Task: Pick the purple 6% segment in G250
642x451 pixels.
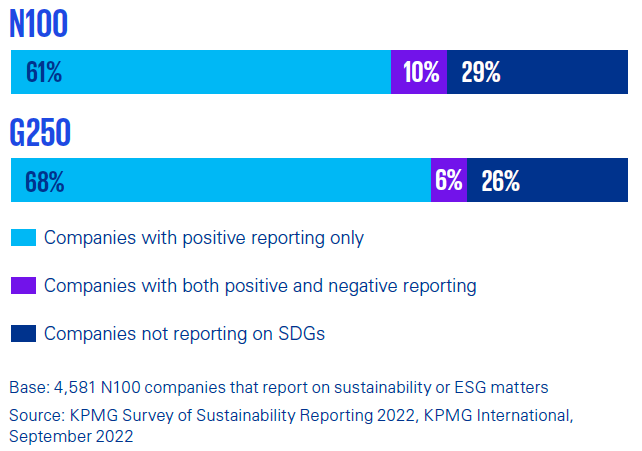Action: [x=449, y=181]
